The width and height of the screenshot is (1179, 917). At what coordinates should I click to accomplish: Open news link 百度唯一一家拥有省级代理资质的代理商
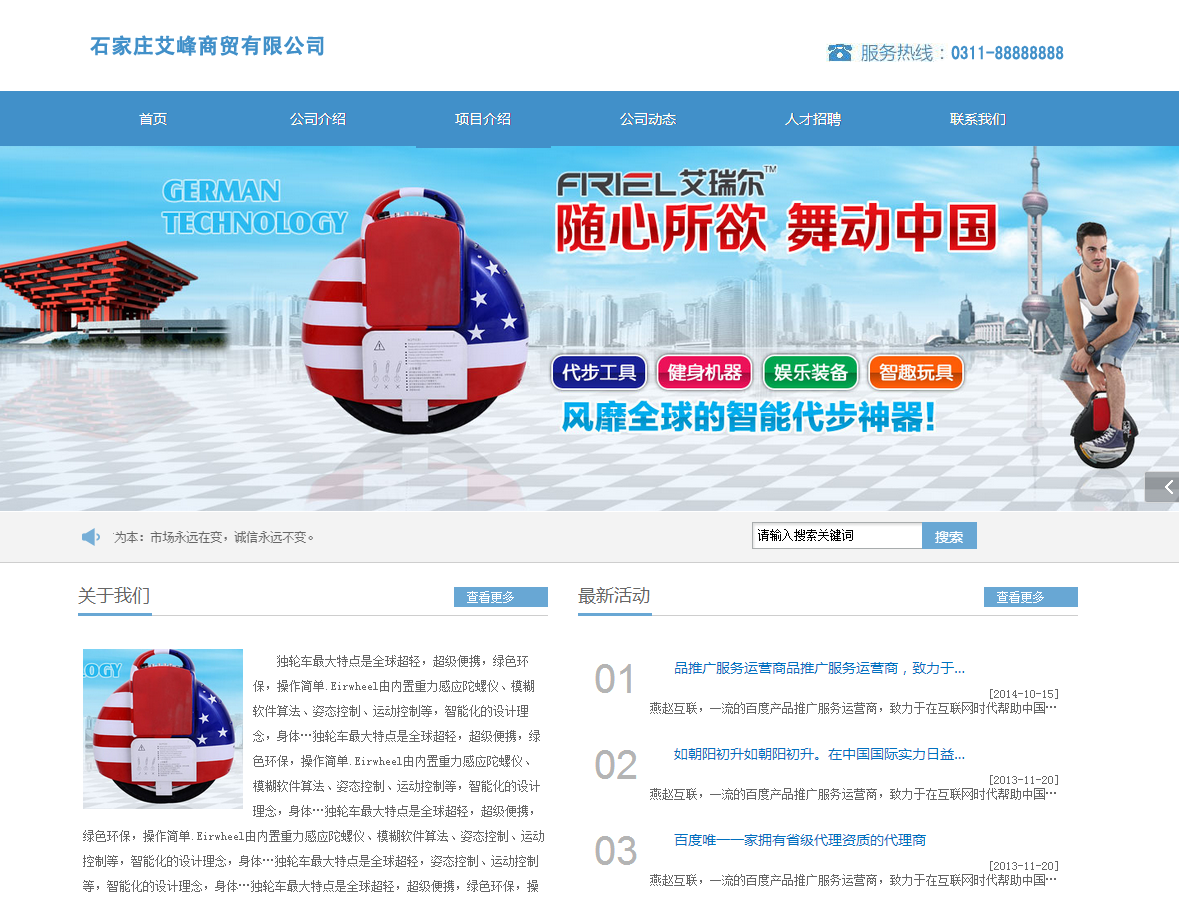coord(799,840)
